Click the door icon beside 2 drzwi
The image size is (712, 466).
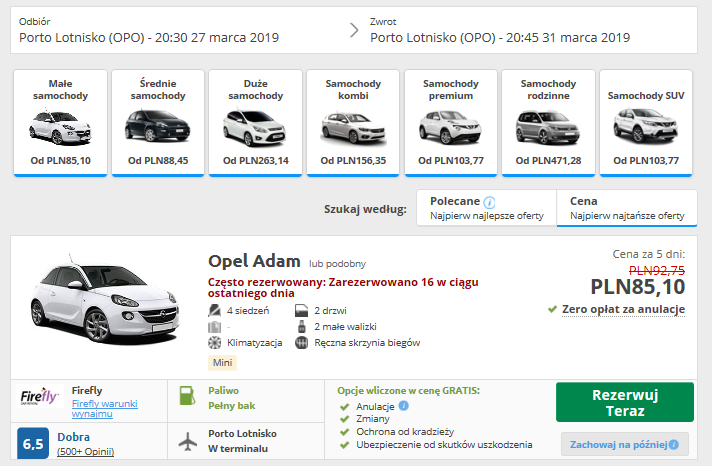pyautogui.click(x=302, y=311)
